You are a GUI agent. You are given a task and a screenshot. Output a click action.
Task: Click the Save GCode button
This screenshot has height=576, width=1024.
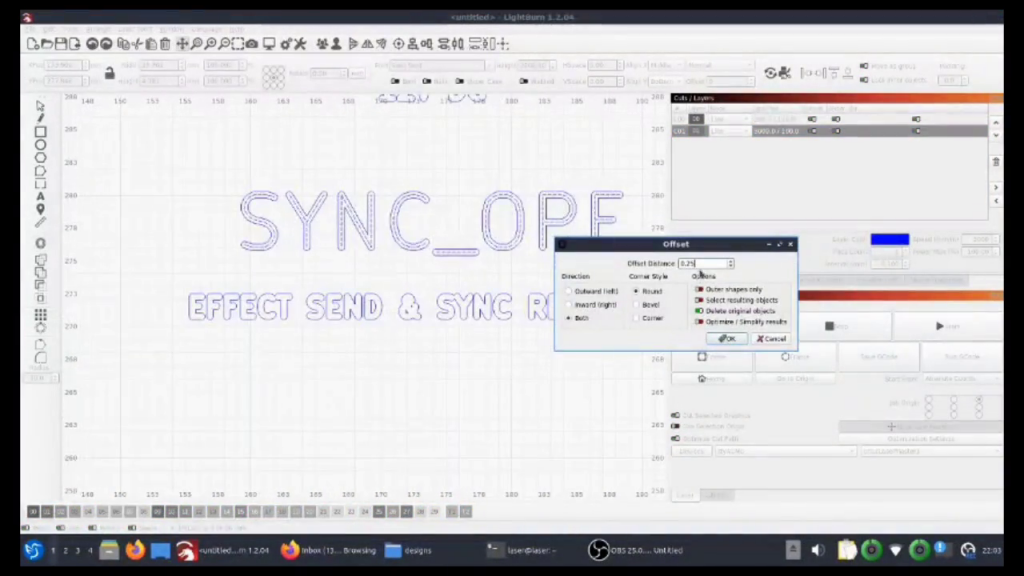pos(878,357)
